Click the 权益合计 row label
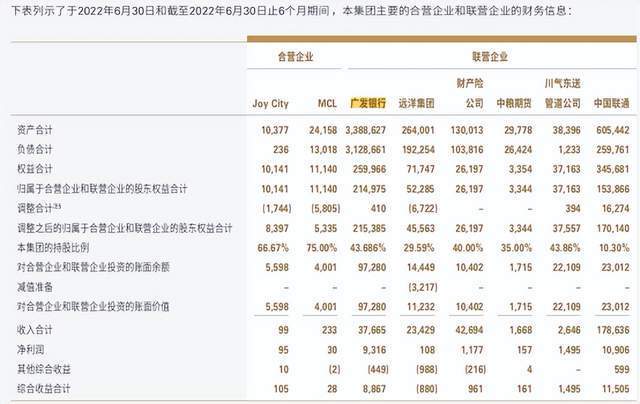The height and width of the screenshot is (404, 640). pos(35,169)
